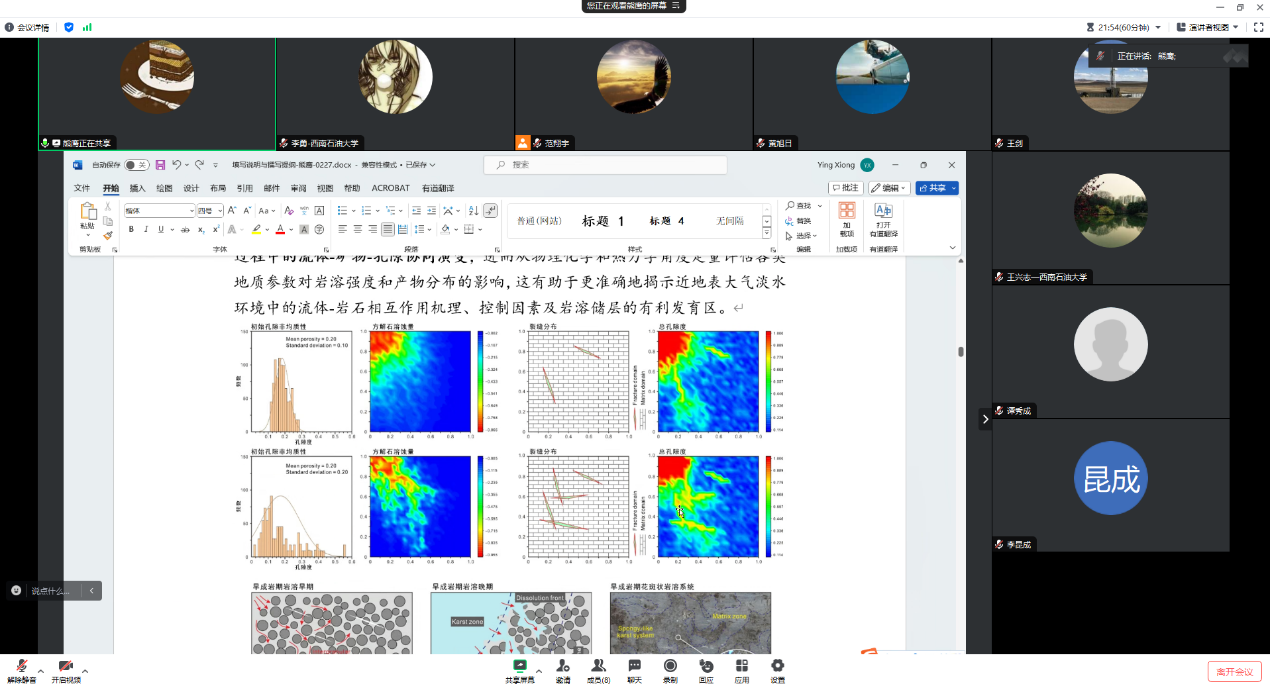
Task: Start recording with the Record icon
Action: coord(670,666)
